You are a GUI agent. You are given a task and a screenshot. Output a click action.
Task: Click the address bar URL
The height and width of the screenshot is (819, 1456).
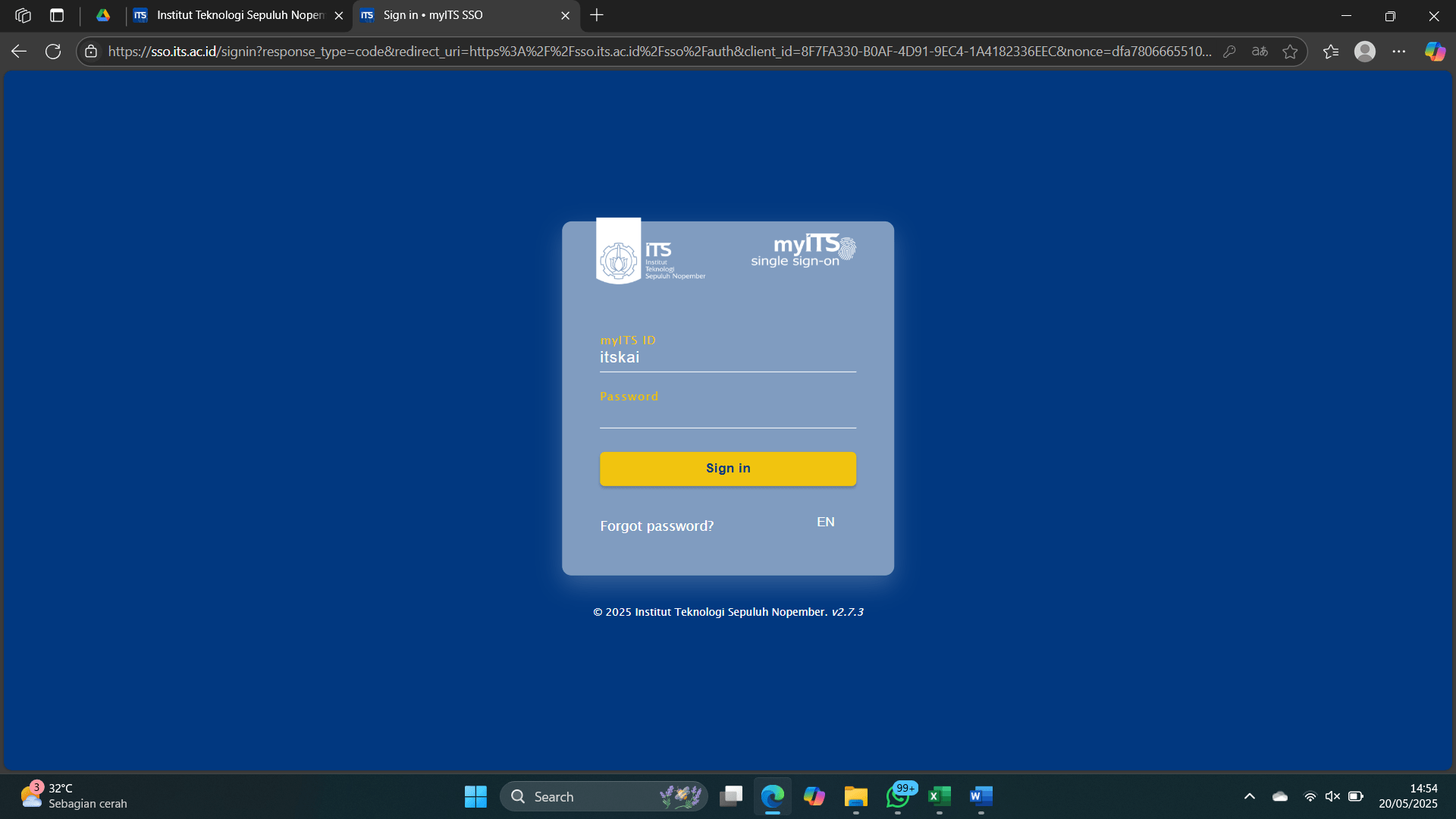[x=660, y=52]
